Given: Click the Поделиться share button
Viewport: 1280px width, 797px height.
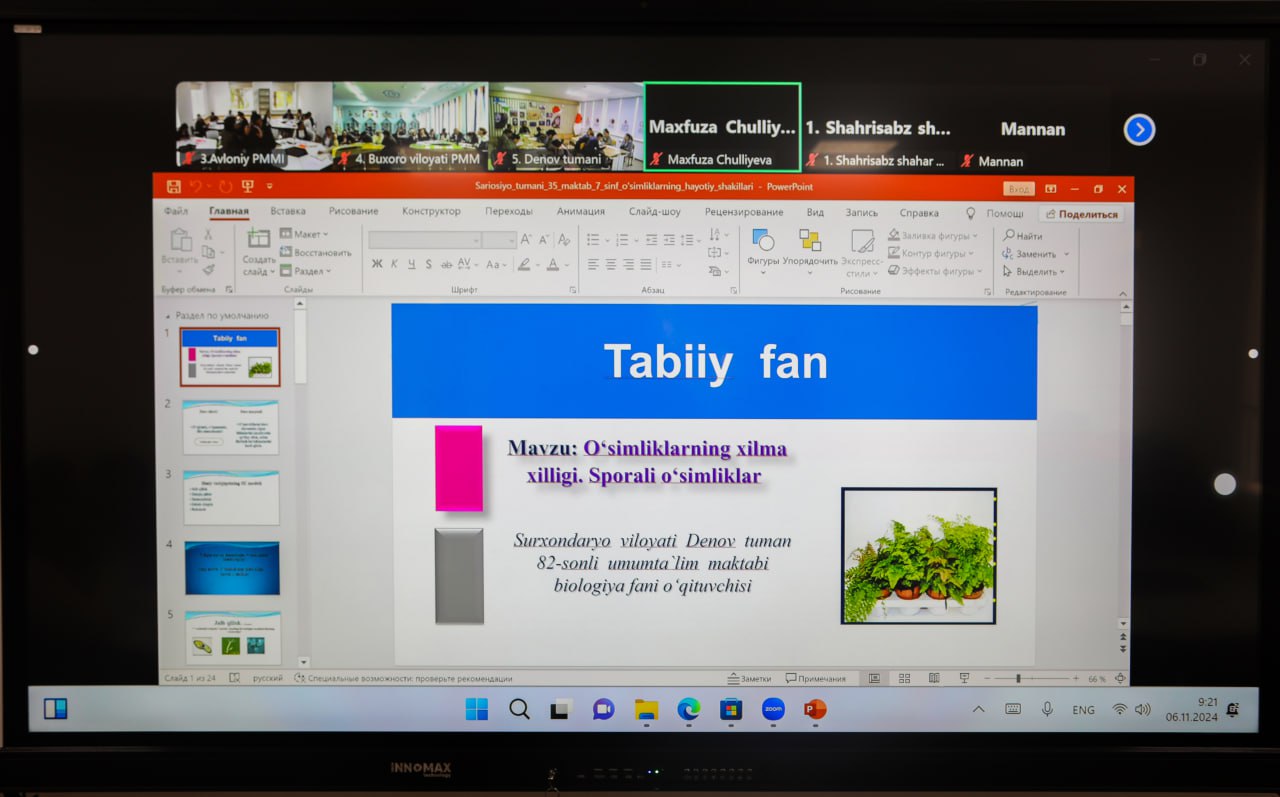Looking at the screenshot, I should [x=1080, y=214].
